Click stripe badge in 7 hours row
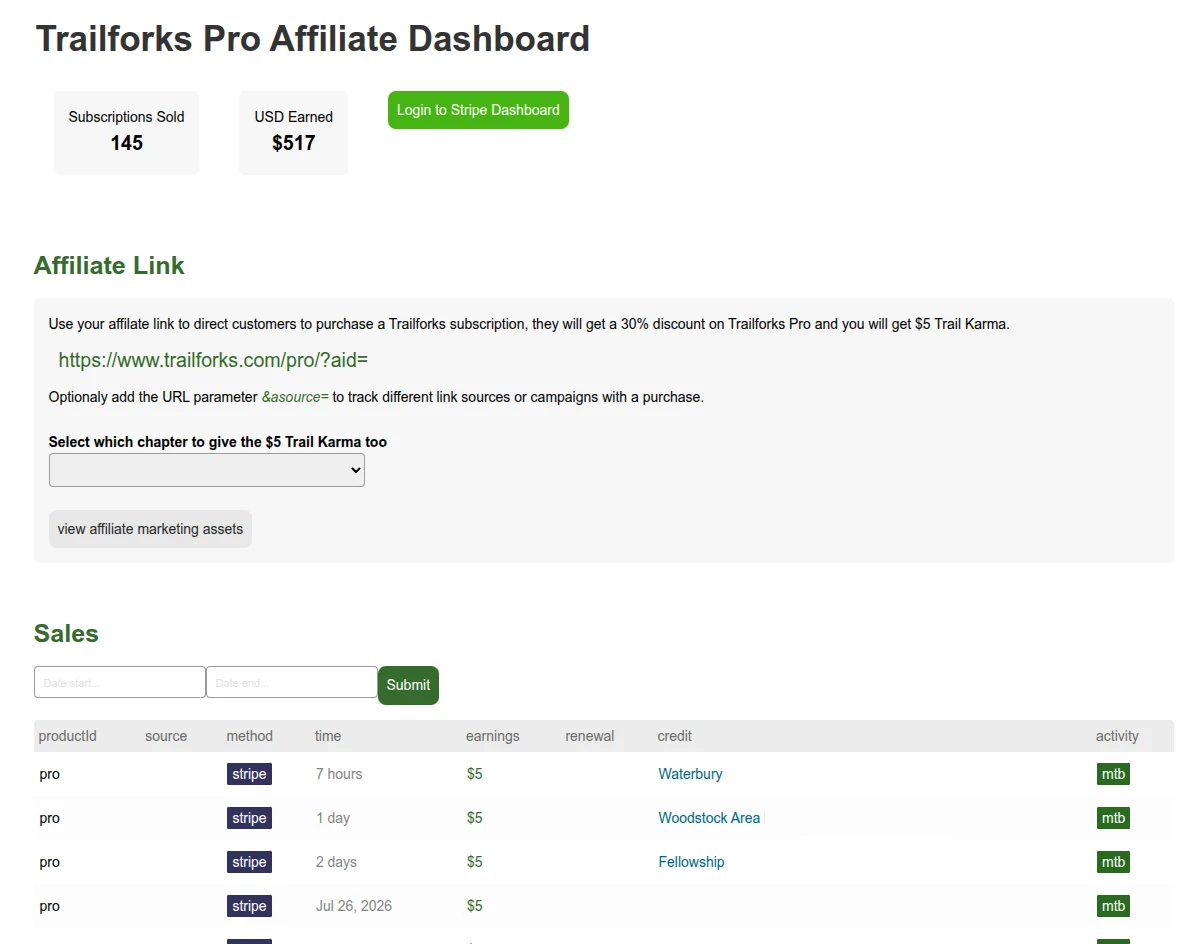The height and width of the screenshot is (944, 1196). point(249,774)
